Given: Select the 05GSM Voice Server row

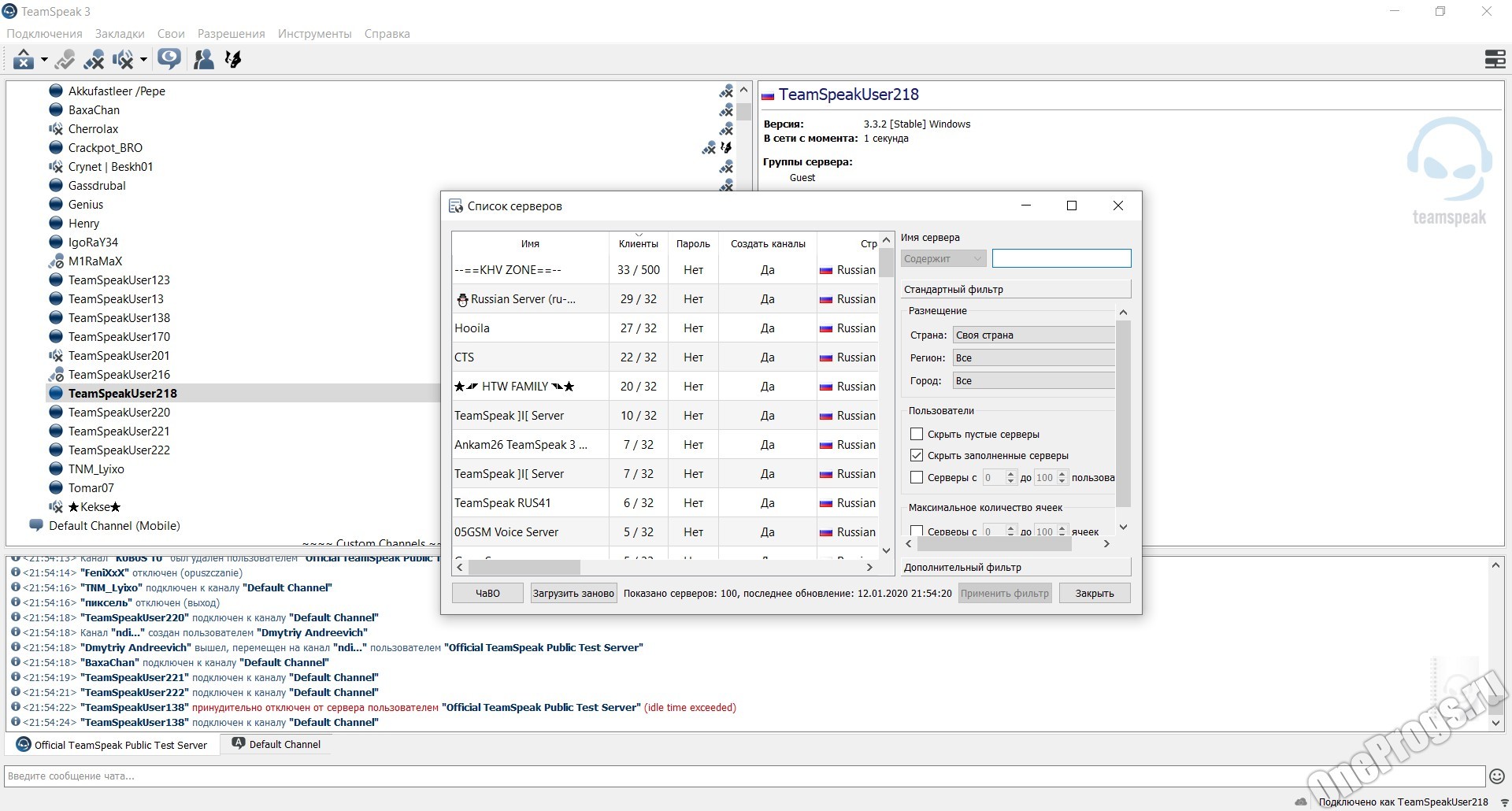Looking at the screenshot, I should point(665,532).
